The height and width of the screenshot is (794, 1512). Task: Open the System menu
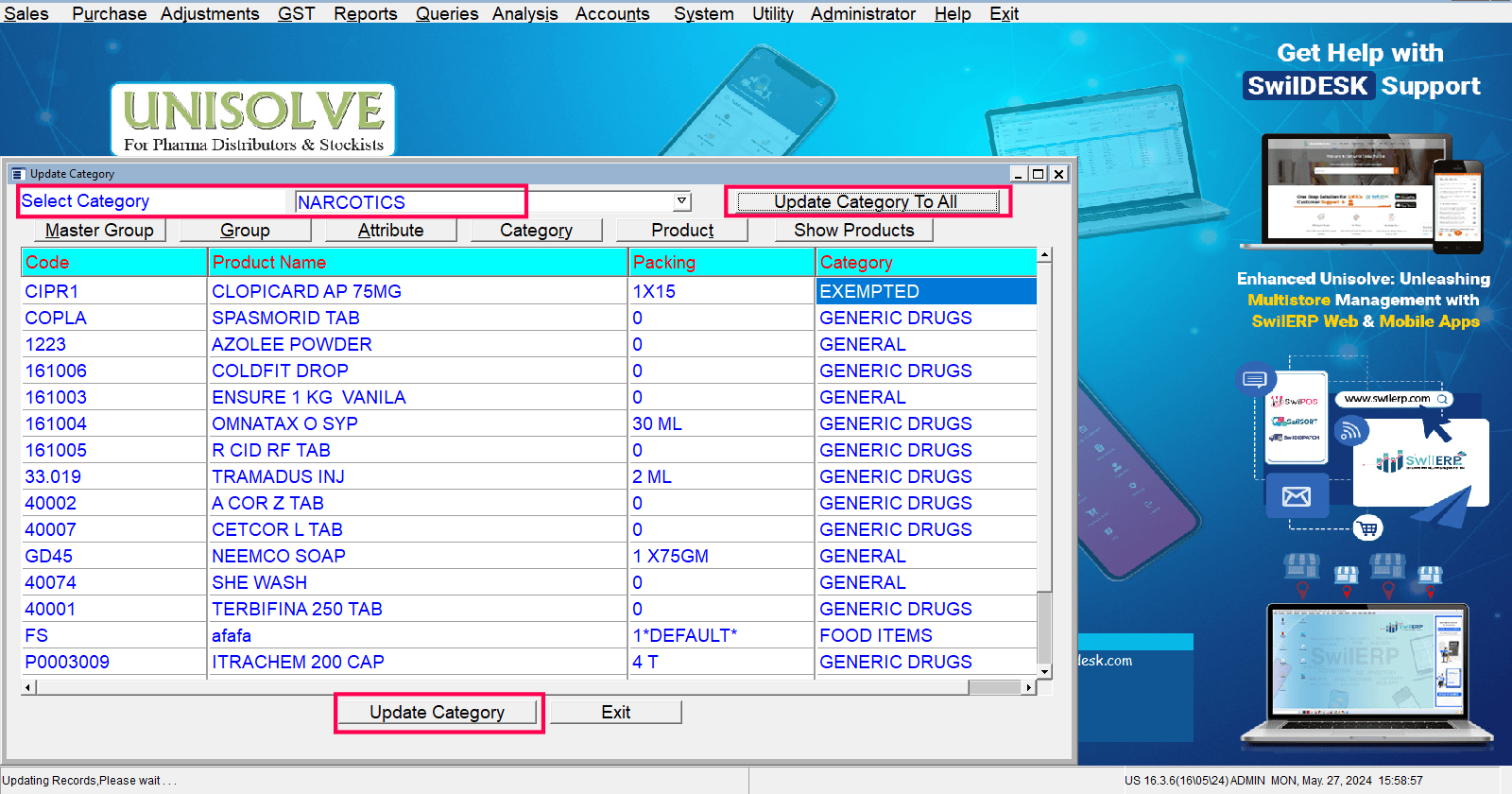(703, 13)
